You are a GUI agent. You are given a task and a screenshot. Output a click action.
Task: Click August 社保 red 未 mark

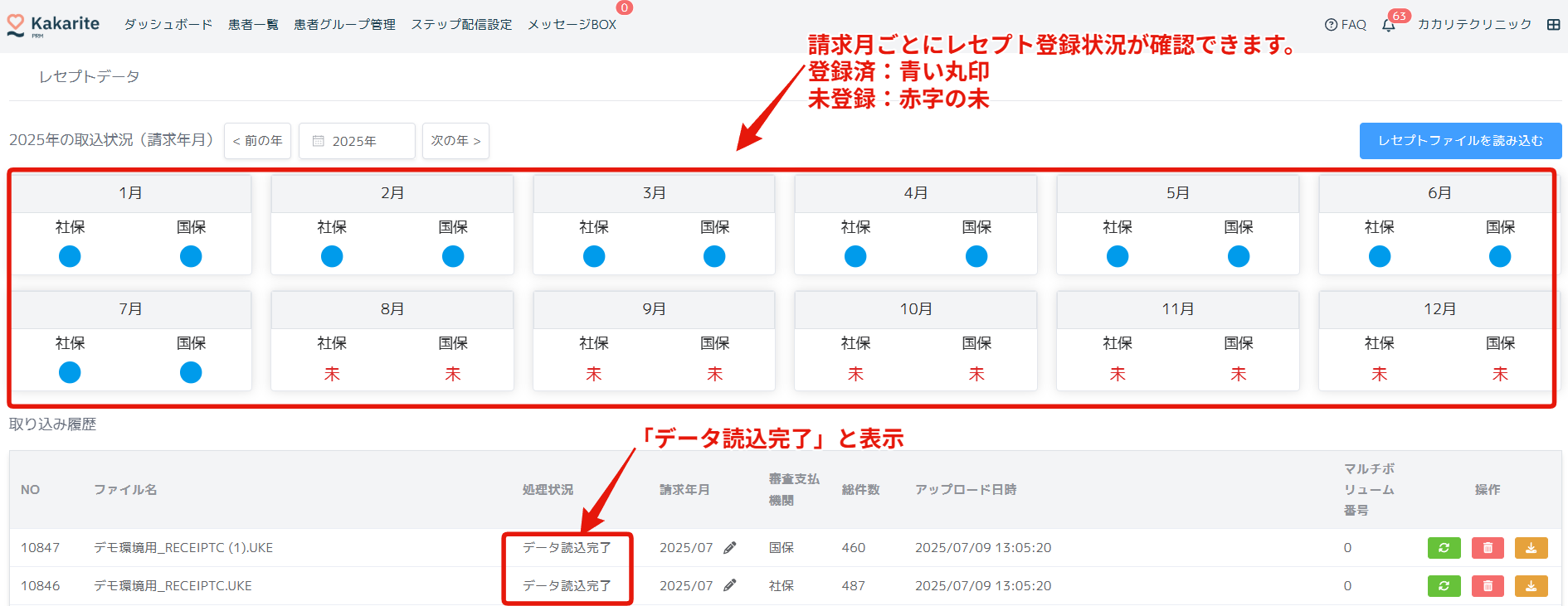click(332, 374)
